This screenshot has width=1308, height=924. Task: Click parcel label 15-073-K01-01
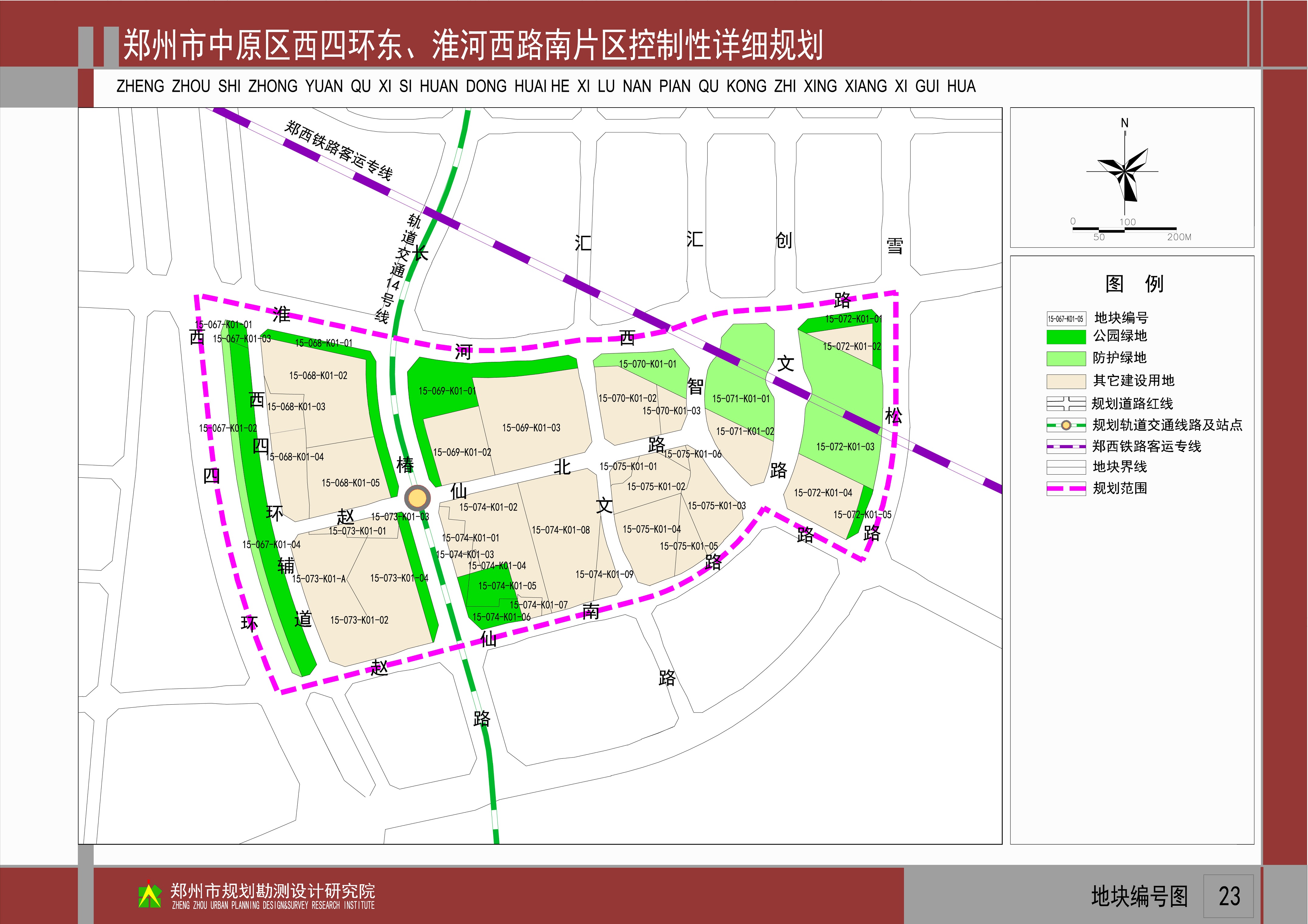tap(357, 531)
